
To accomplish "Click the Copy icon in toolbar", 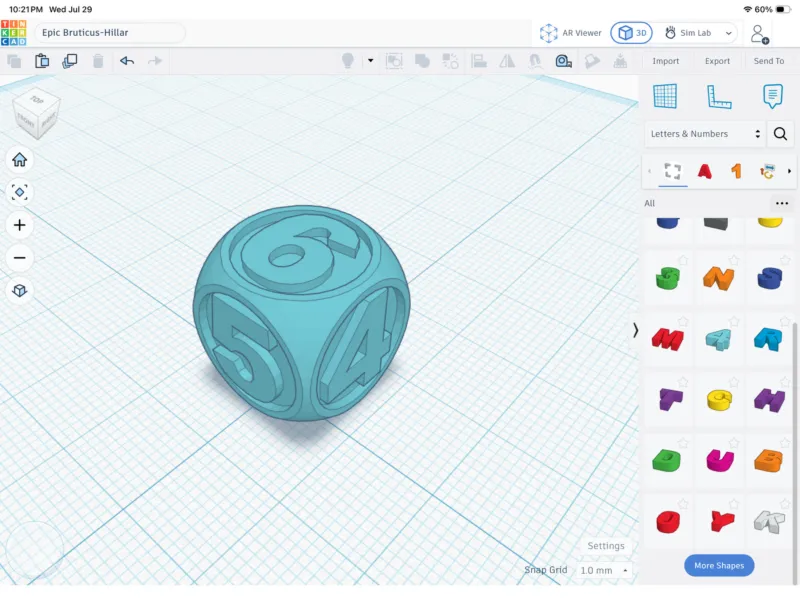I will coord(14,61).
